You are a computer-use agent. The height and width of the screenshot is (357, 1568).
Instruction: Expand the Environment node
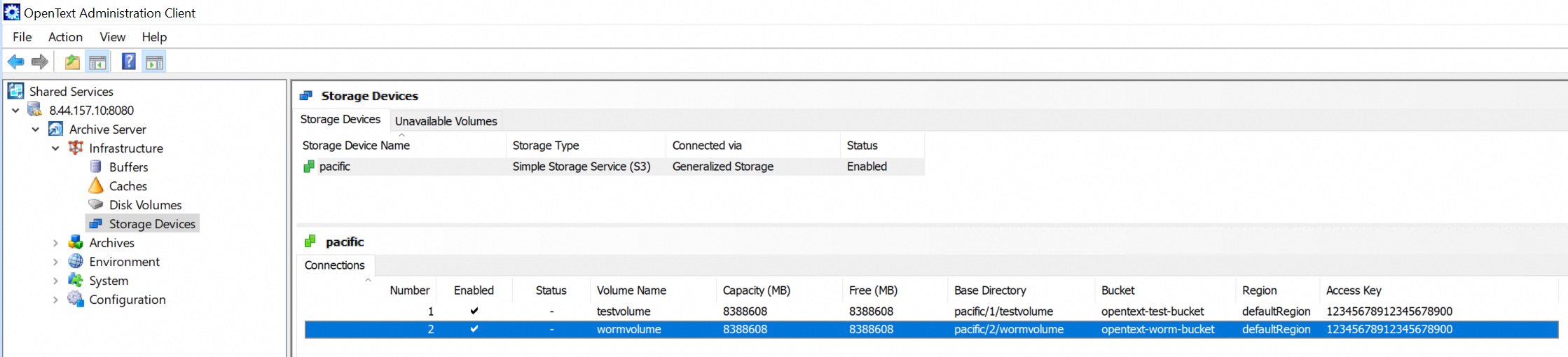coord(55,262)
